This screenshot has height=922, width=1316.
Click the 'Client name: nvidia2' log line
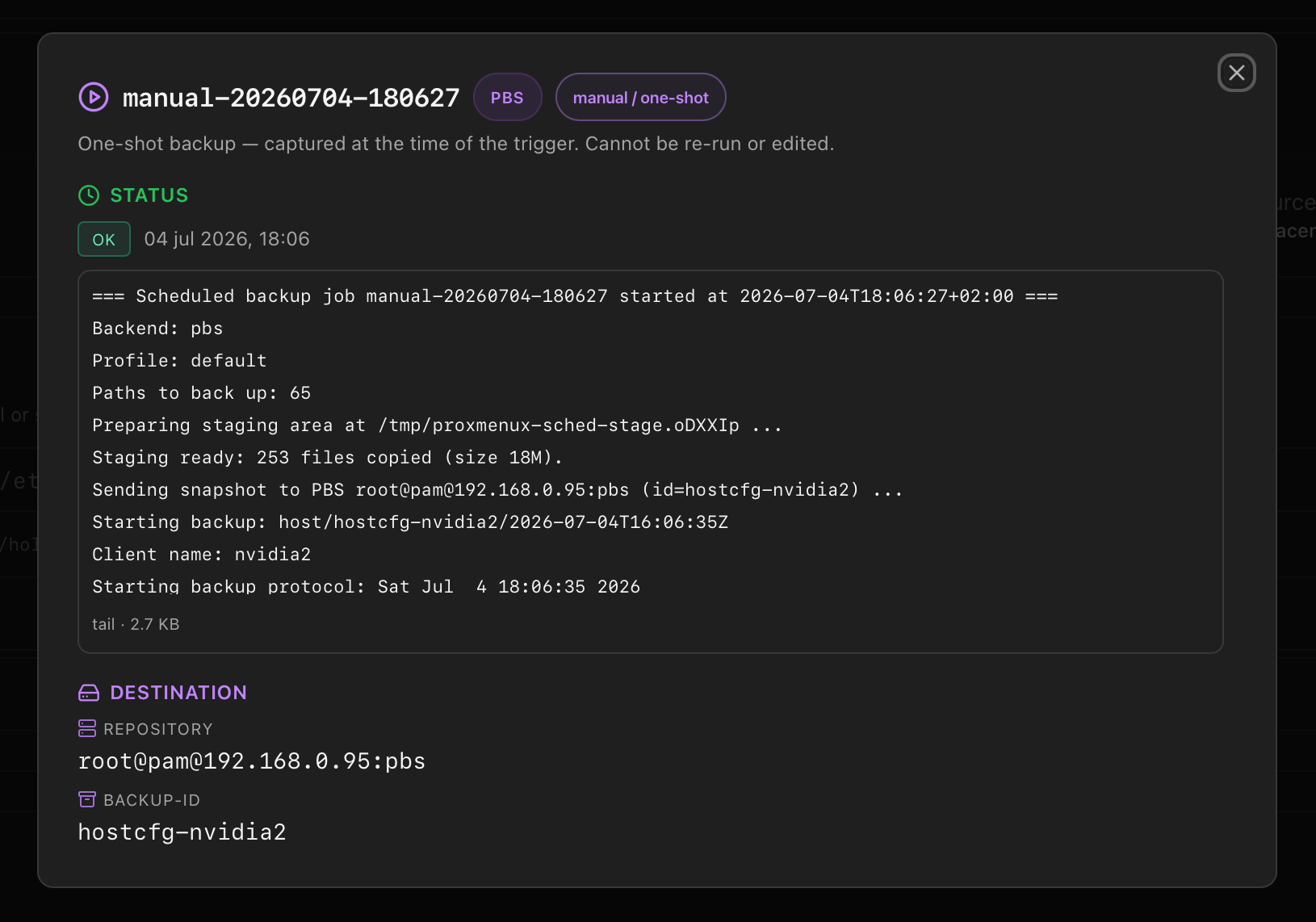(202, 555)
